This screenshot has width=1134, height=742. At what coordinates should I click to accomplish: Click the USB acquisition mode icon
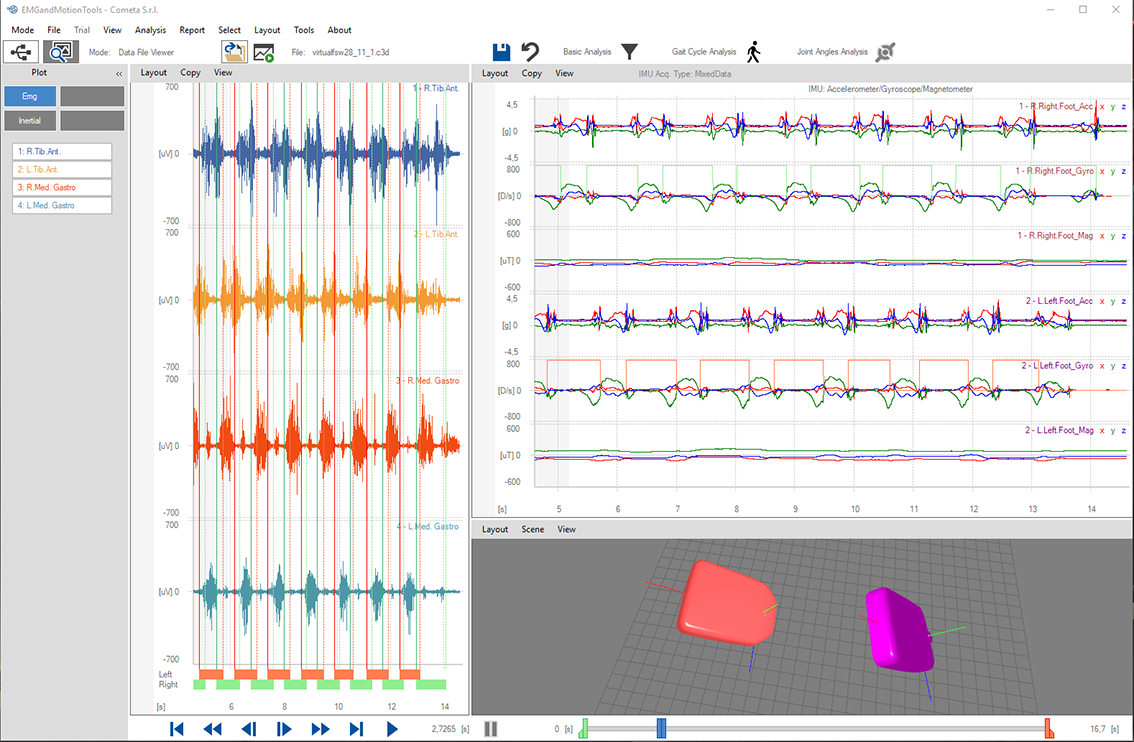22,51
